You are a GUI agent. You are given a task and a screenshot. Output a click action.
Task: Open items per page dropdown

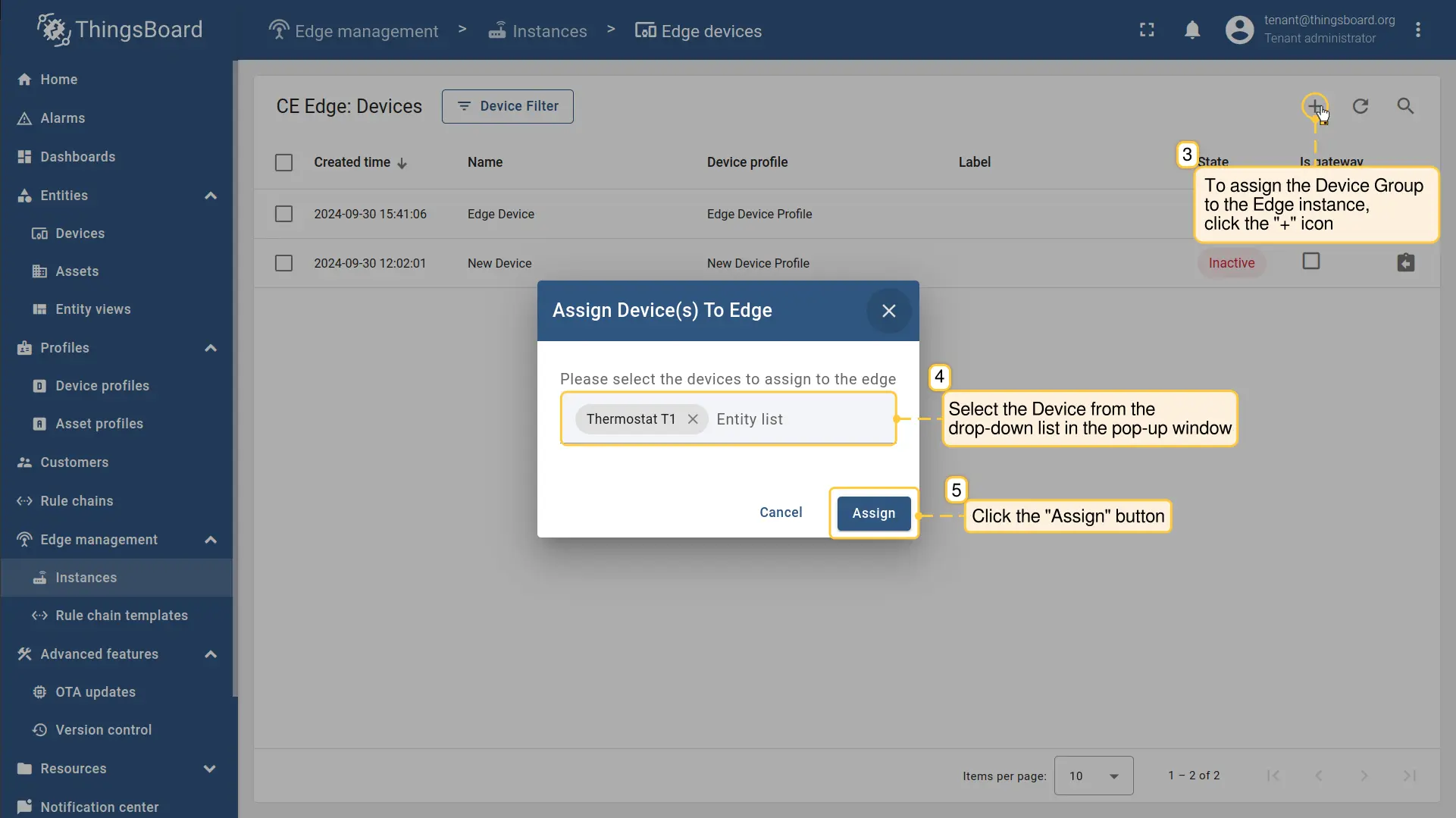[1093, 776]
